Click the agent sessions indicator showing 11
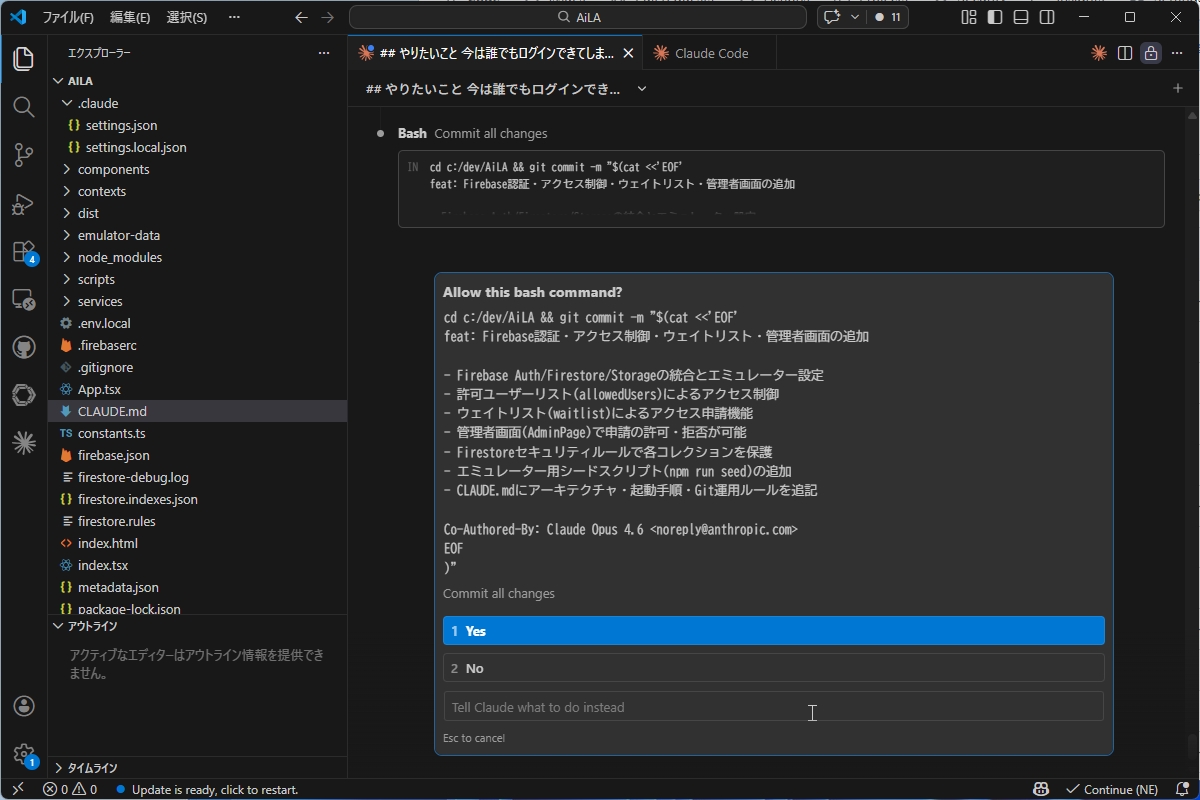Image resolution: width=1200 pixels, height=800 pixels. click(x=888, y=17)
